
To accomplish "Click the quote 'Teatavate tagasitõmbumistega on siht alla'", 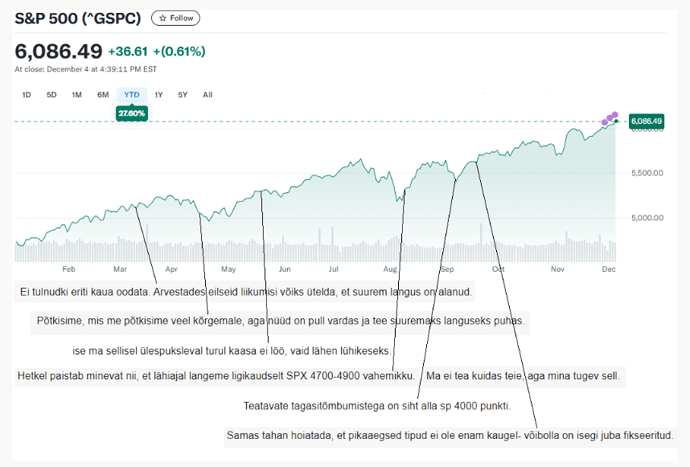I will (377, 406).
